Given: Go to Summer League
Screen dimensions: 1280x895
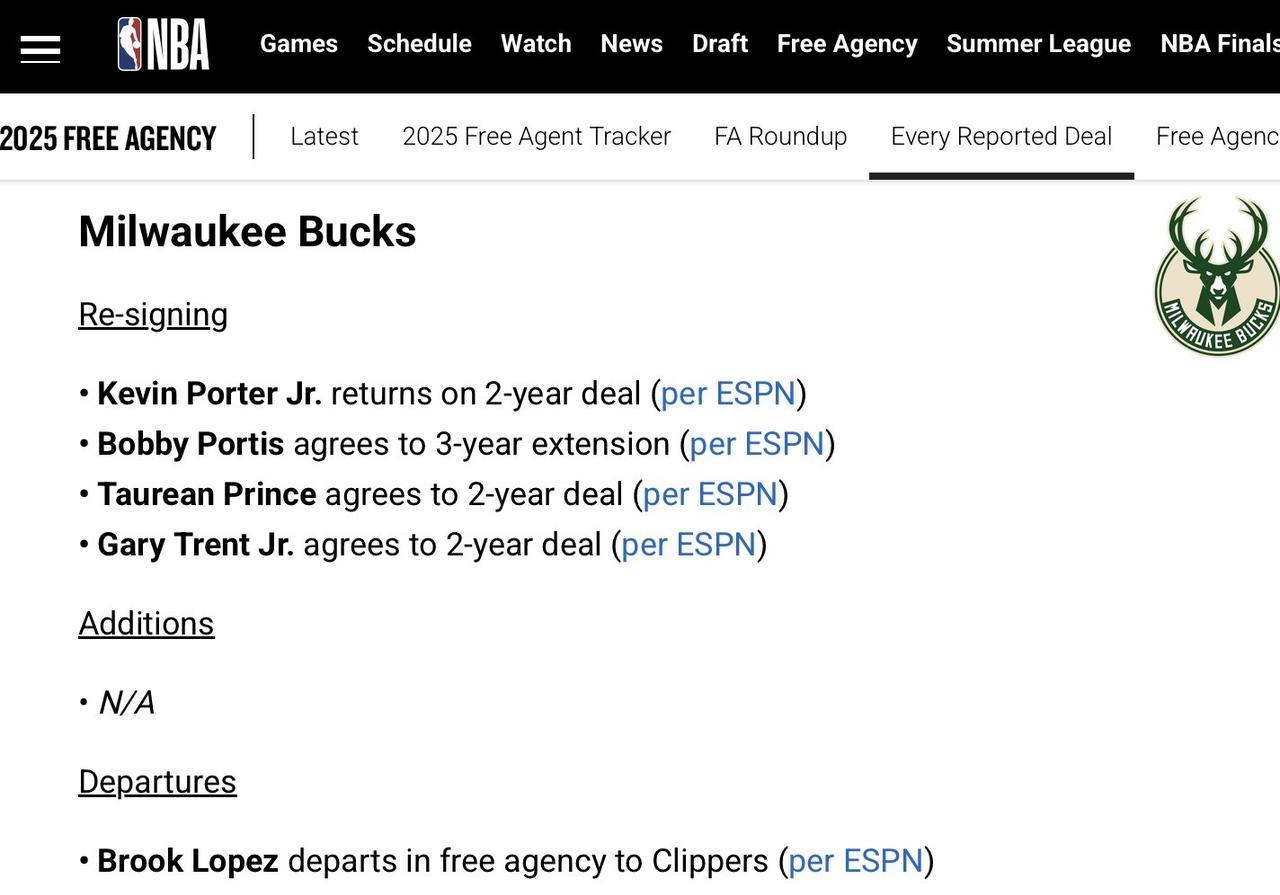Looking at the screenshot, I should [x=1039, y=44].
